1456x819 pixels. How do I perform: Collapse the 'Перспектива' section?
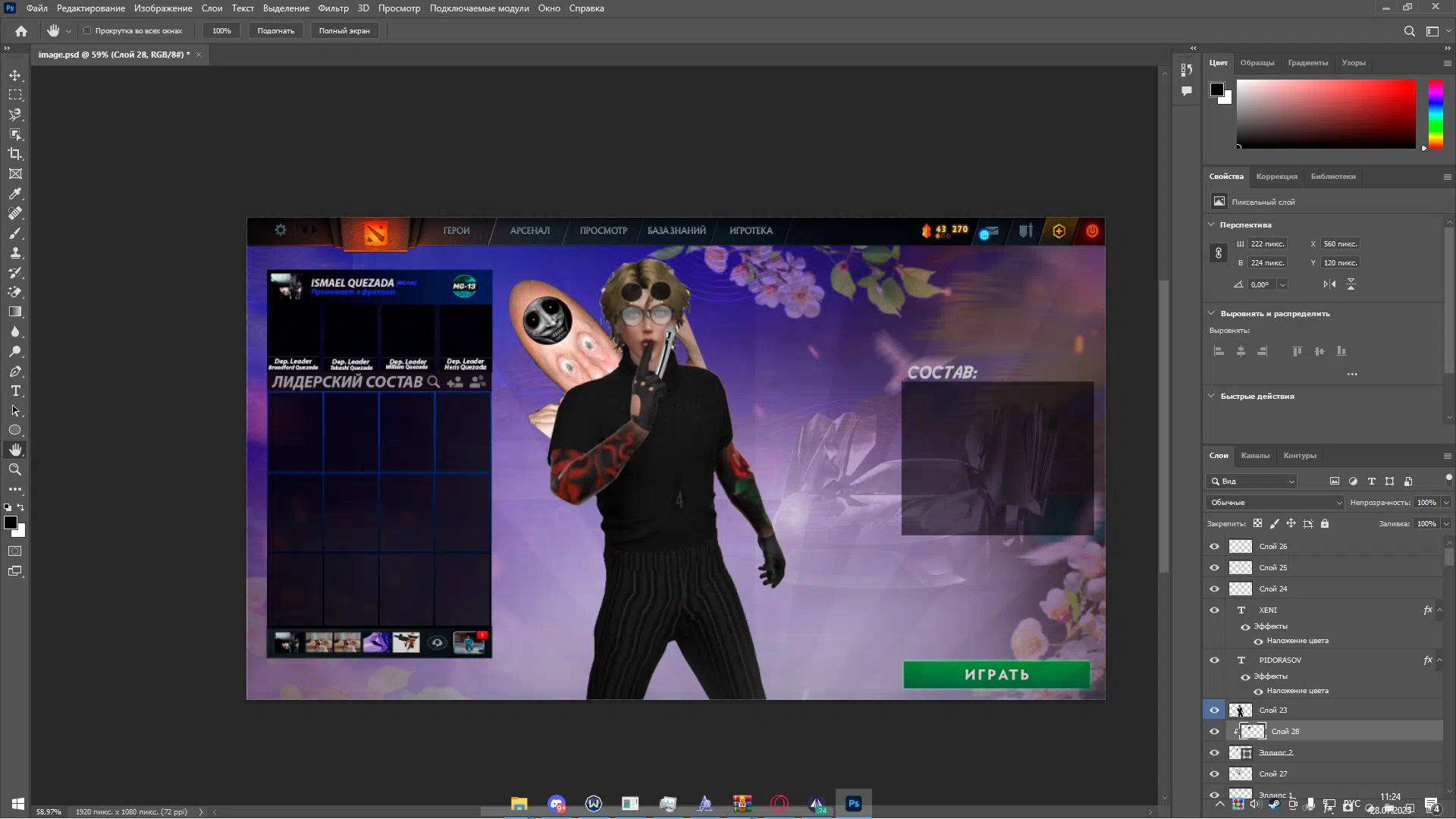tap(1211, 225)
